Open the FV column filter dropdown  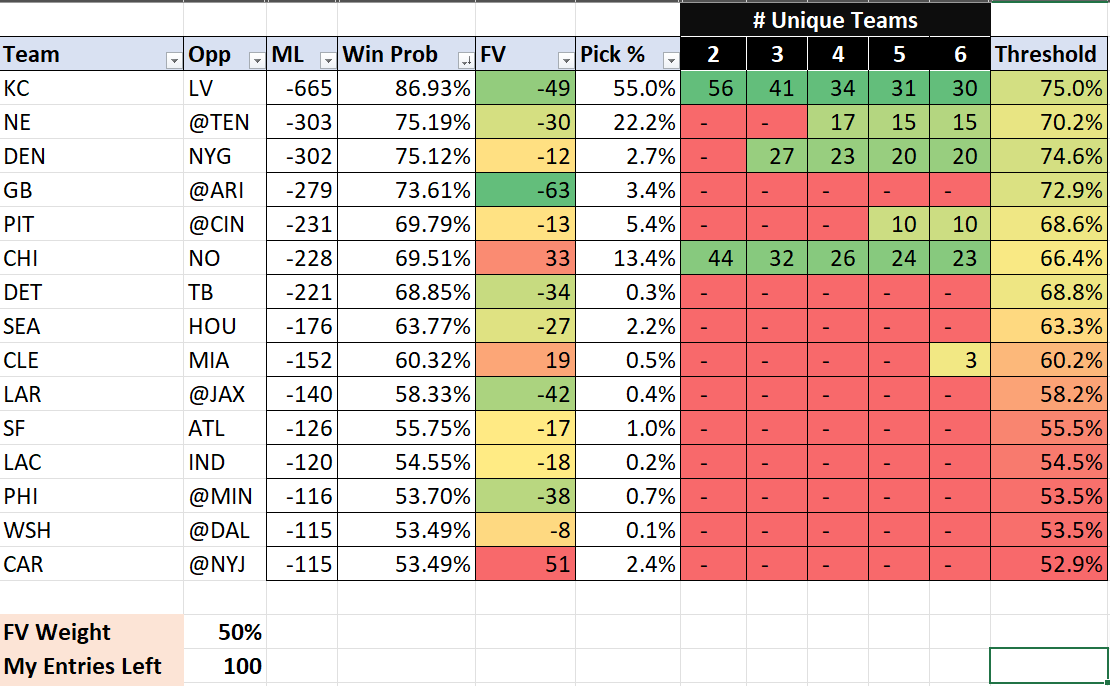[565, 56]
